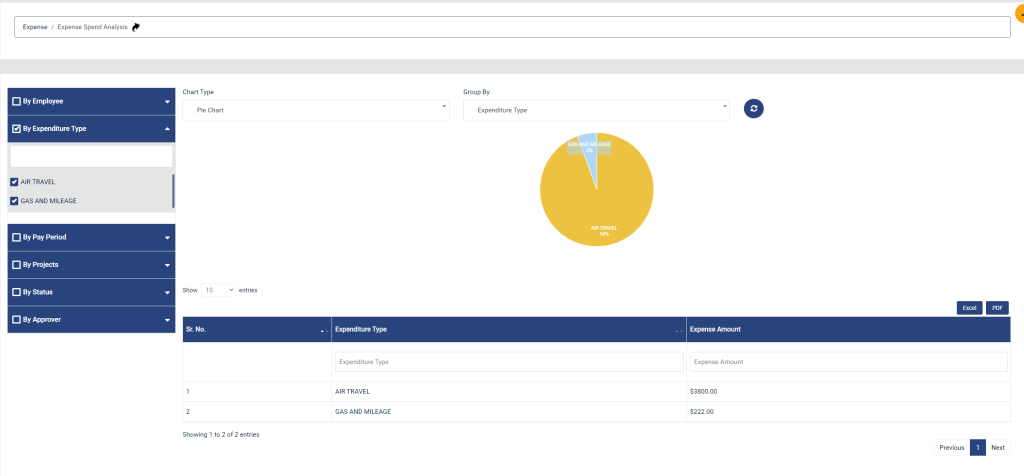This screenshot has width=1024, height=476.
Task: Click the Sr. No. column header
Action: coord(257,330)
